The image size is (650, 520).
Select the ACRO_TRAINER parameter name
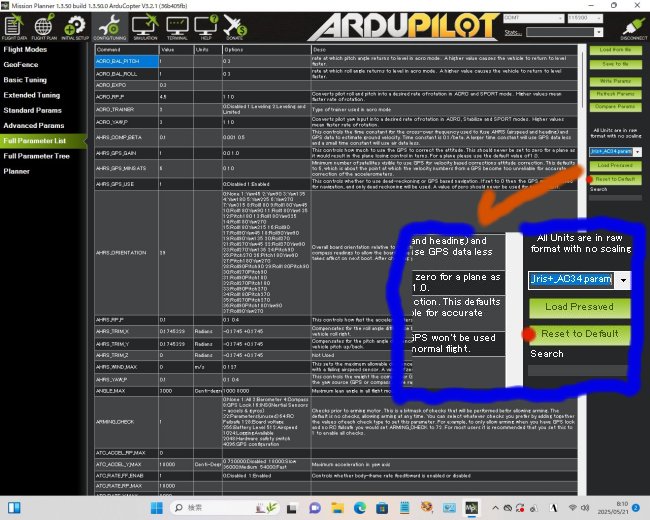pos(126,109)
